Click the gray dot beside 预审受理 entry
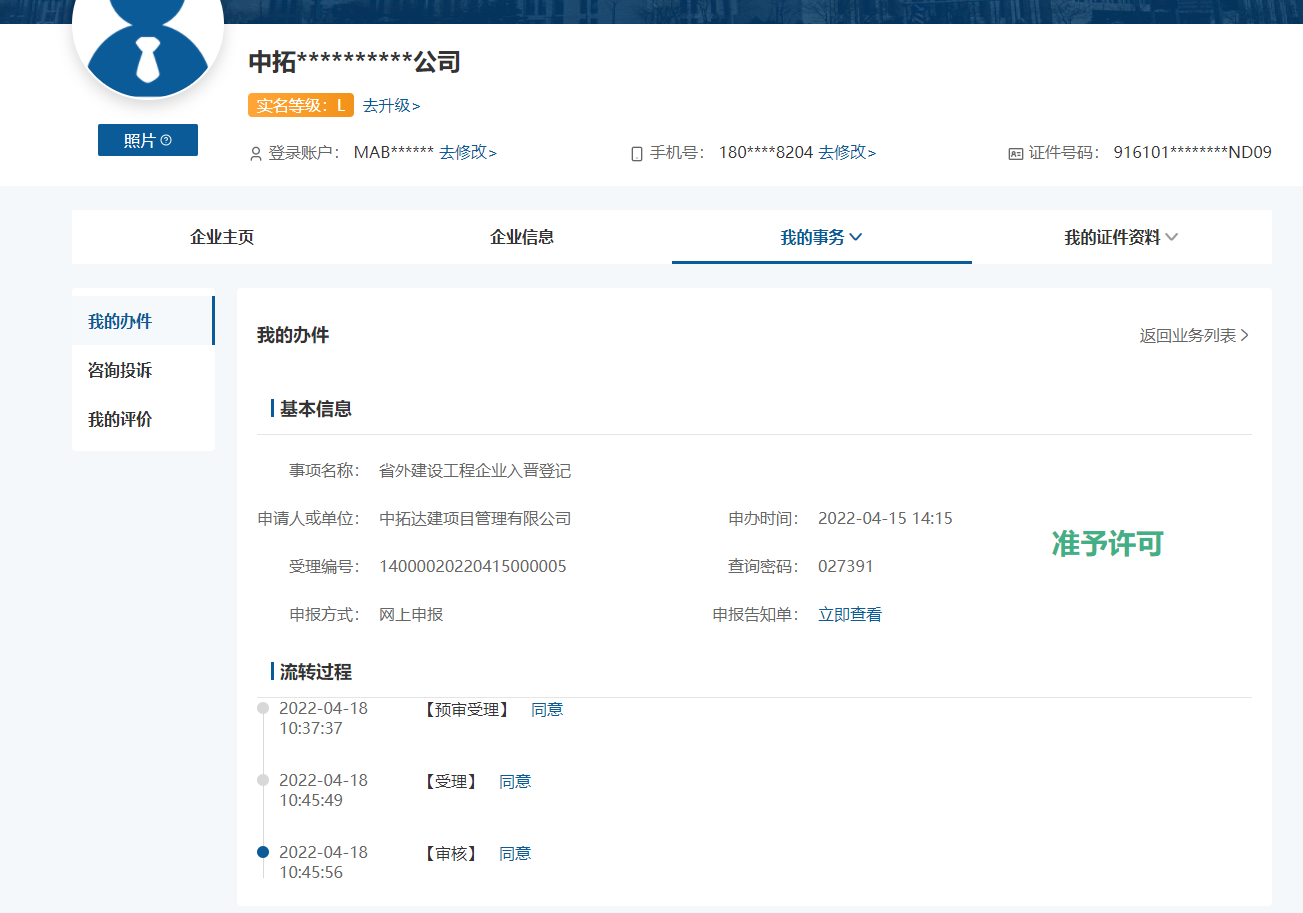Image resolution: width=1303 pixels, height=913 pixels. point(261,708)
